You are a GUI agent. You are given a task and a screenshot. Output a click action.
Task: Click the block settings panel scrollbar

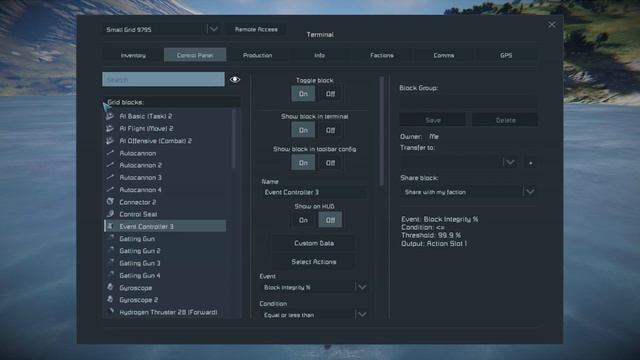point(382,131)
